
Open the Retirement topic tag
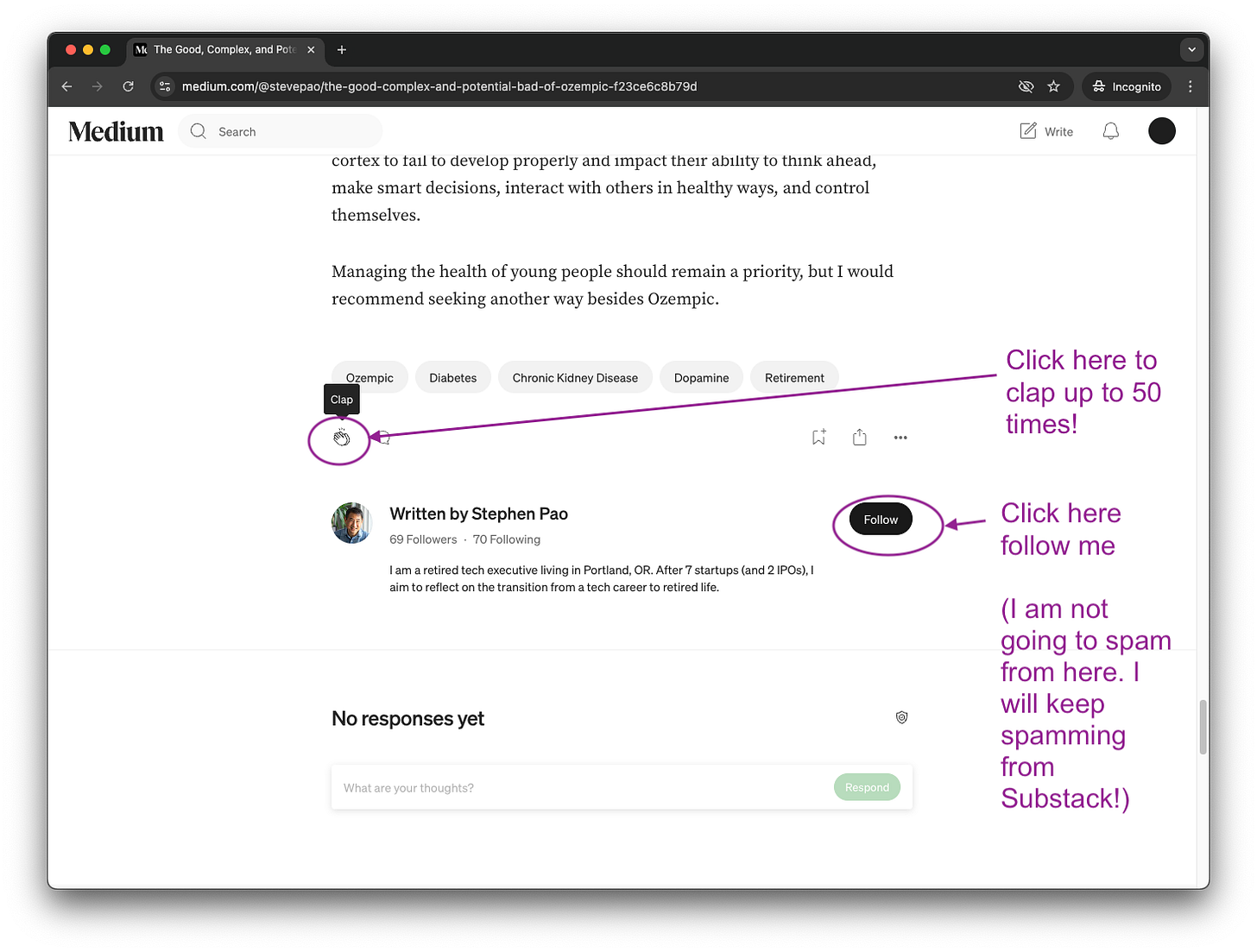tap(794, 377)
